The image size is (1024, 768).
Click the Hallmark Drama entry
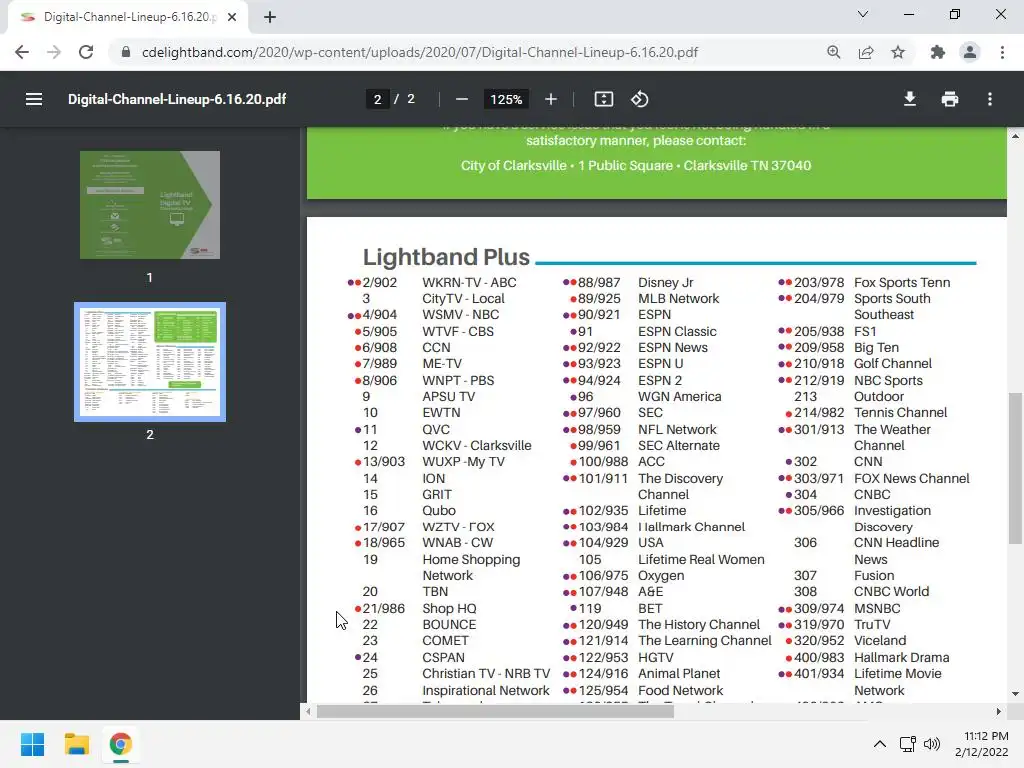pos(901,658)
